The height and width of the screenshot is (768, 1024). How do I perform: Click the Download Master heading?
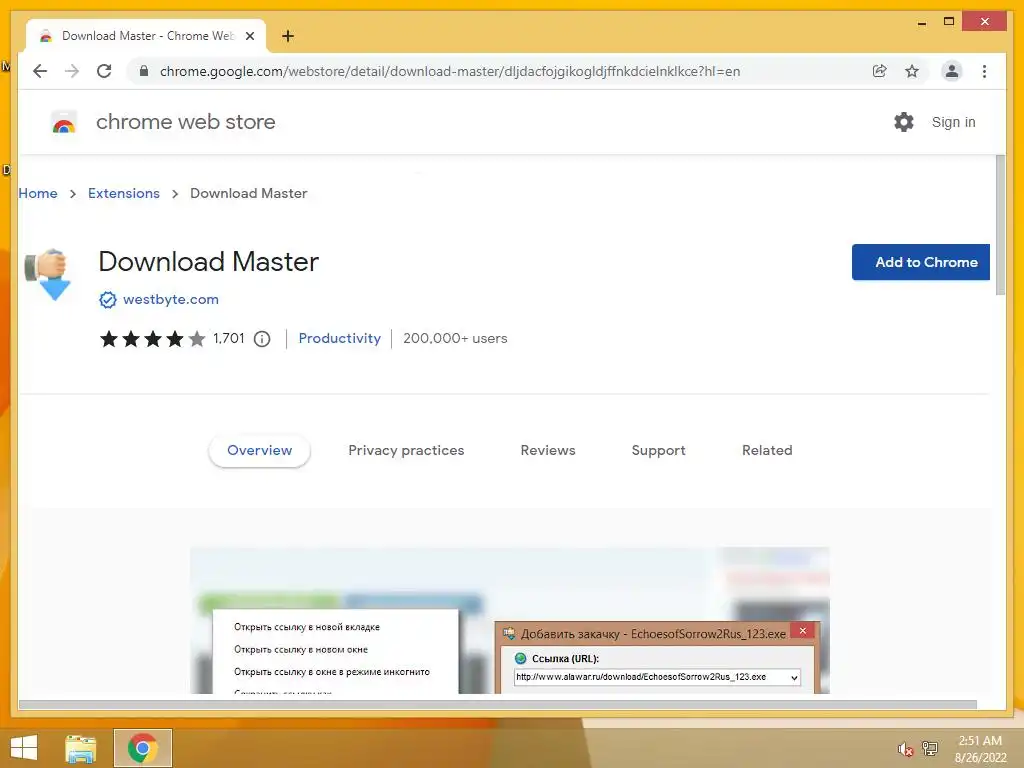pyautogui.click(x=208, y=262)
